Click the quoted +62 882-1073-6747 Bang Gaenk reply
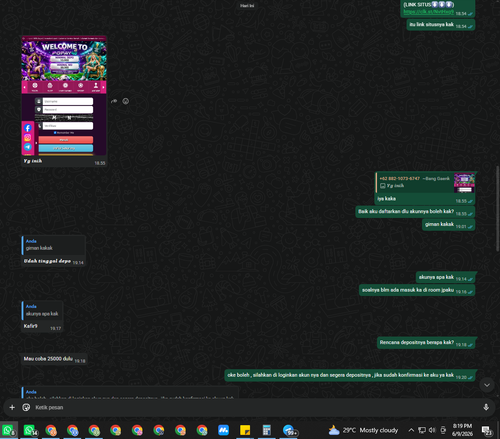Viewport: 500px width, 439px height. pos(415,182)
